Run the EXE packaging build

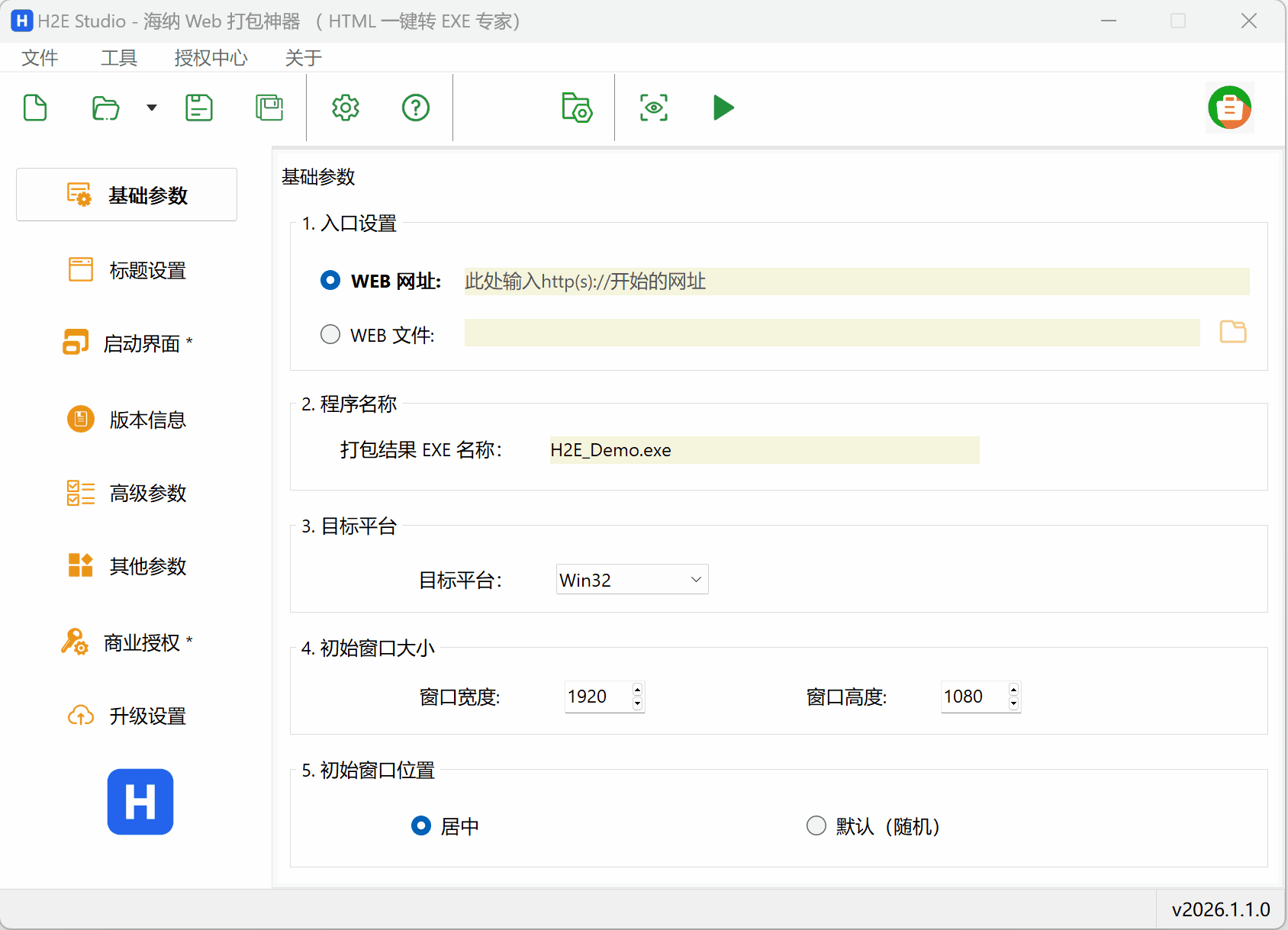(723, 108)
